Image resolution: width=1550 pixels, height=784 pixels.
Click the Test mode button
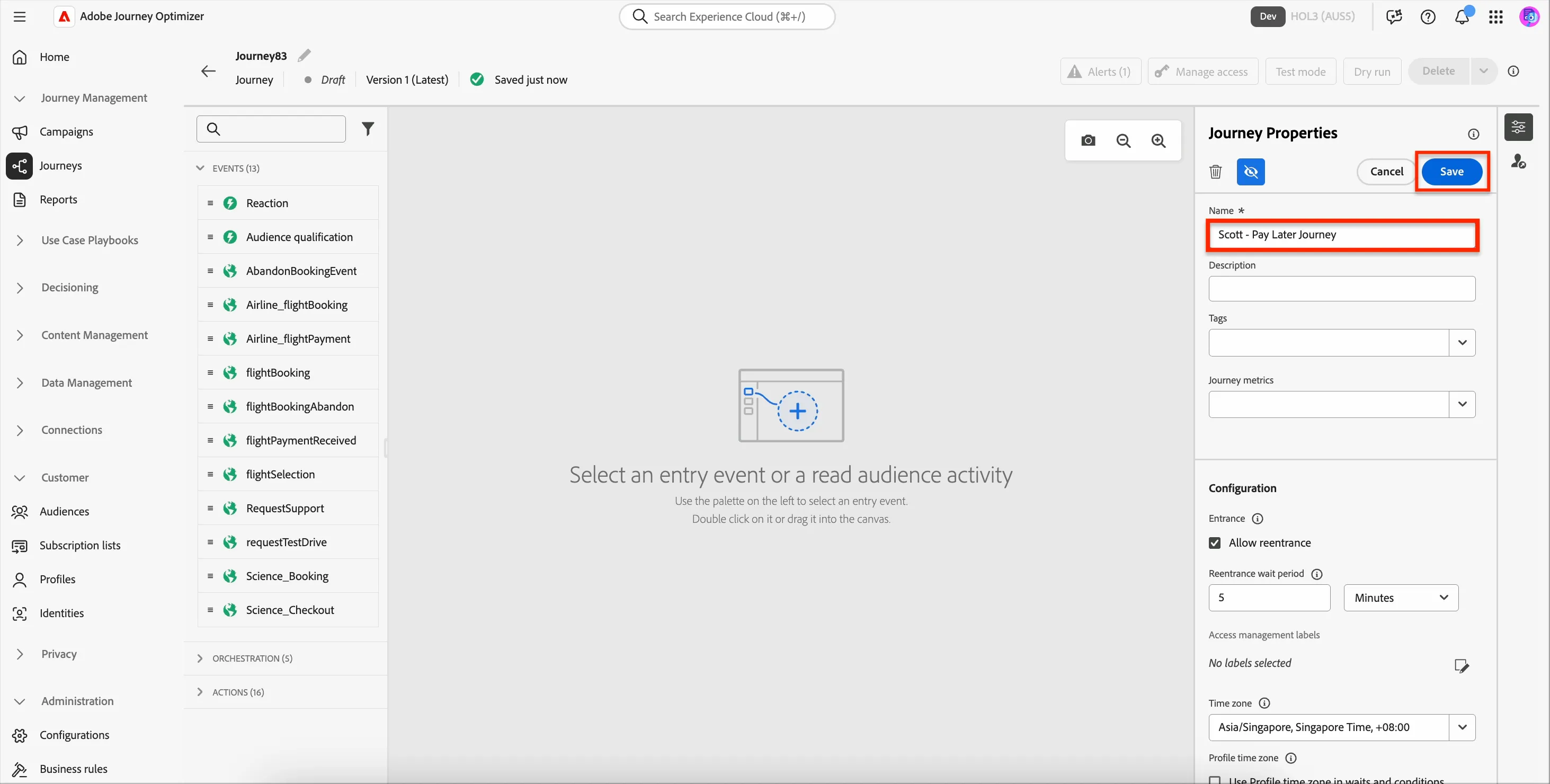click(1300, 72)
